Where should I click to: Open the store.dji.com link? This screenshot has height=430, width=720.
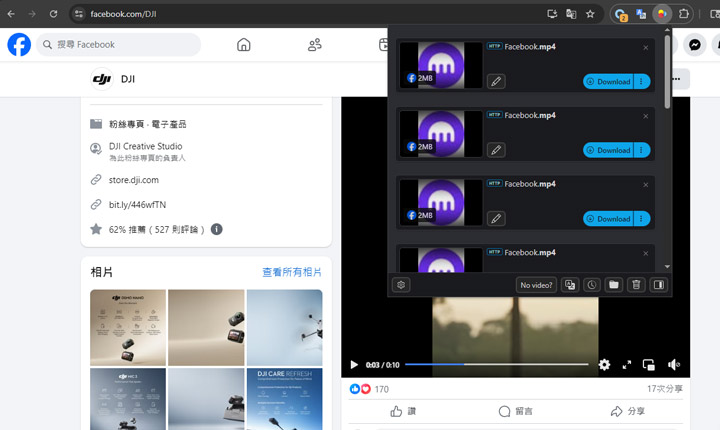click(134, 180)
